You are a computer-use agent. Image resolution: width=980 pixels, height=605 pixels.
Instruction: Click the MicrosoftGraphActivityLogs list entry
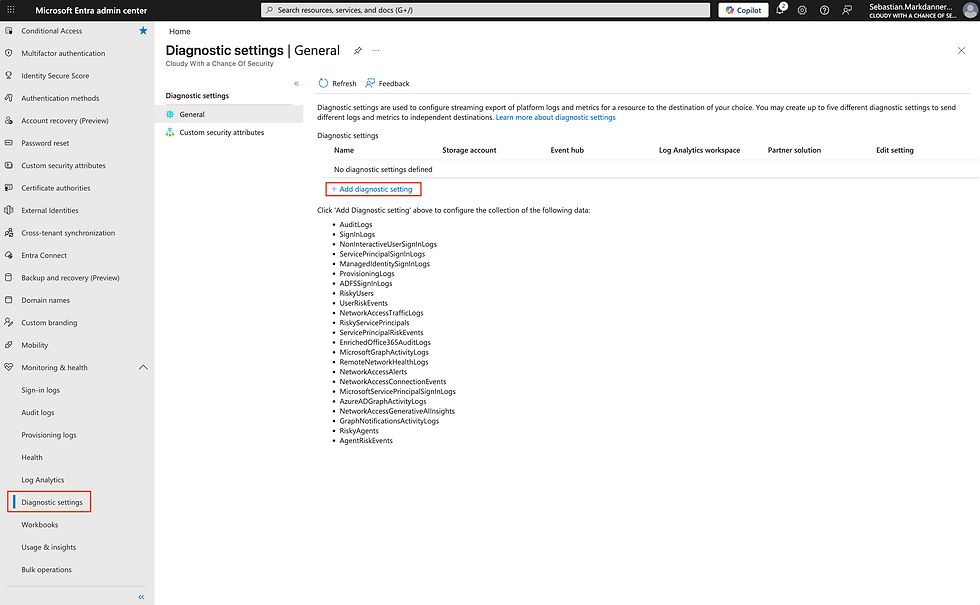click(384, 352)
